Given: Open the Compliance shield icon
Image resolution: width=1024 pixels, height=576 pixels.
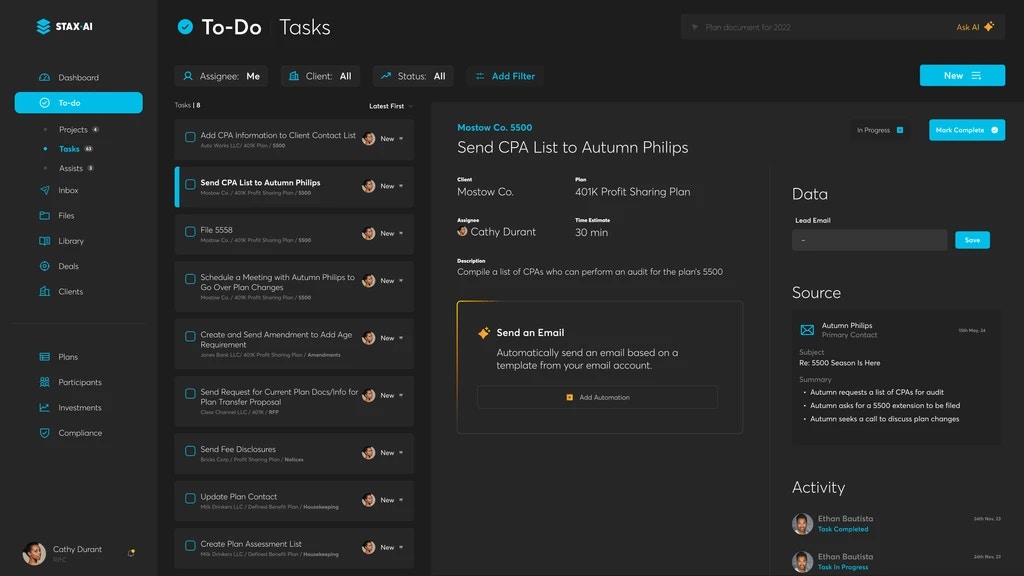Looking at the screenshot, I should click(44, 433).
